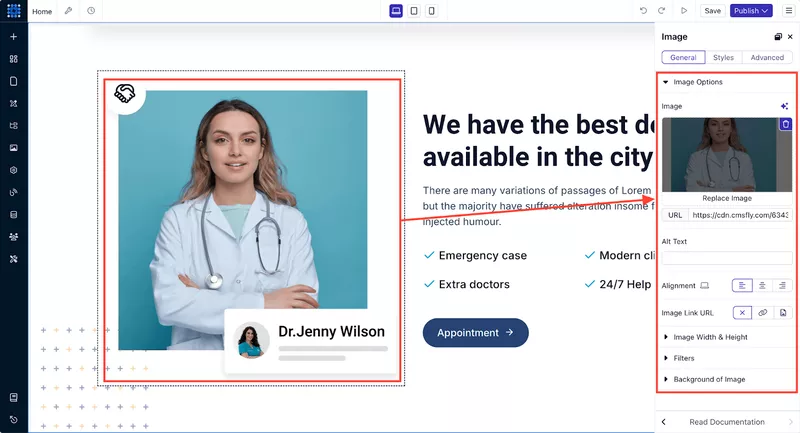Viewport: 800px width, 433px height.
Task: Click the Read Documentation link
Action: [726, 422]
